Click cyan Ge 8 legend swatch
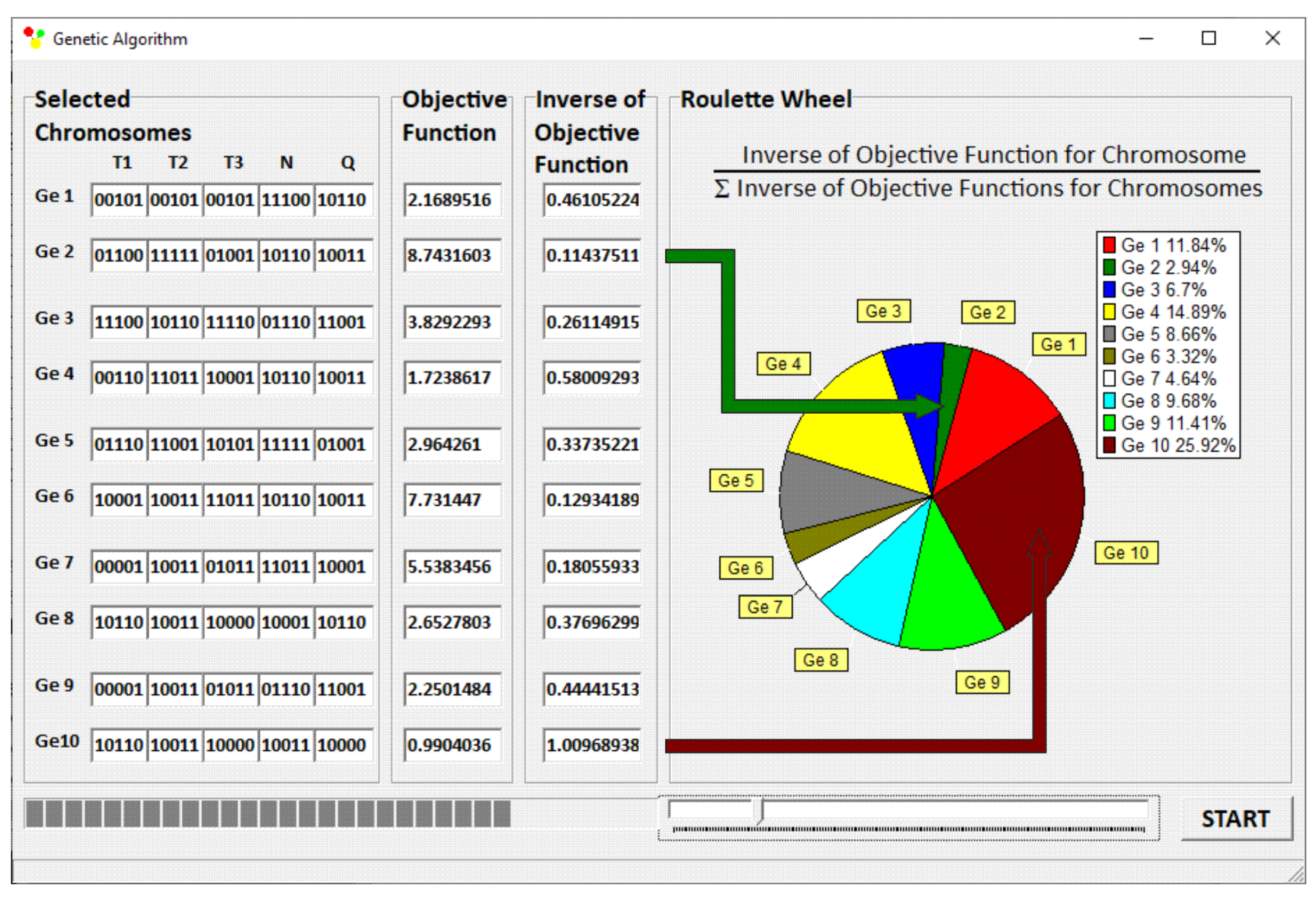1316x898 pixels. pyautogui.click(x=1109, y=401)
